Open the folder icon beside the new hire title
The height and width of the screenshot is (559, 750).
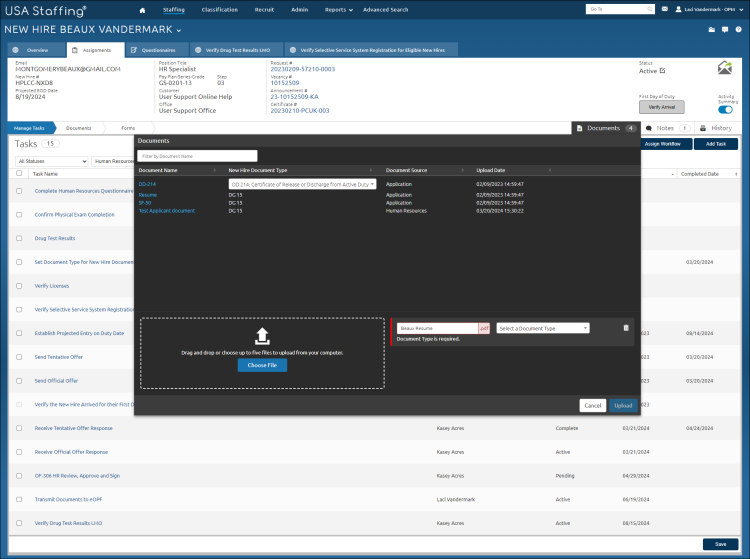[712, 30]
